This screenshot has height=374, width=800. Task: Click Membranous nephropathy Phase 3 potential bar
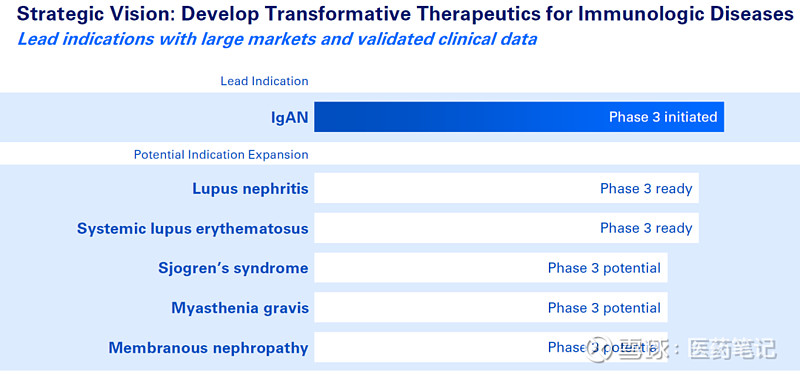pyautogui.click(x=491, y=347)
